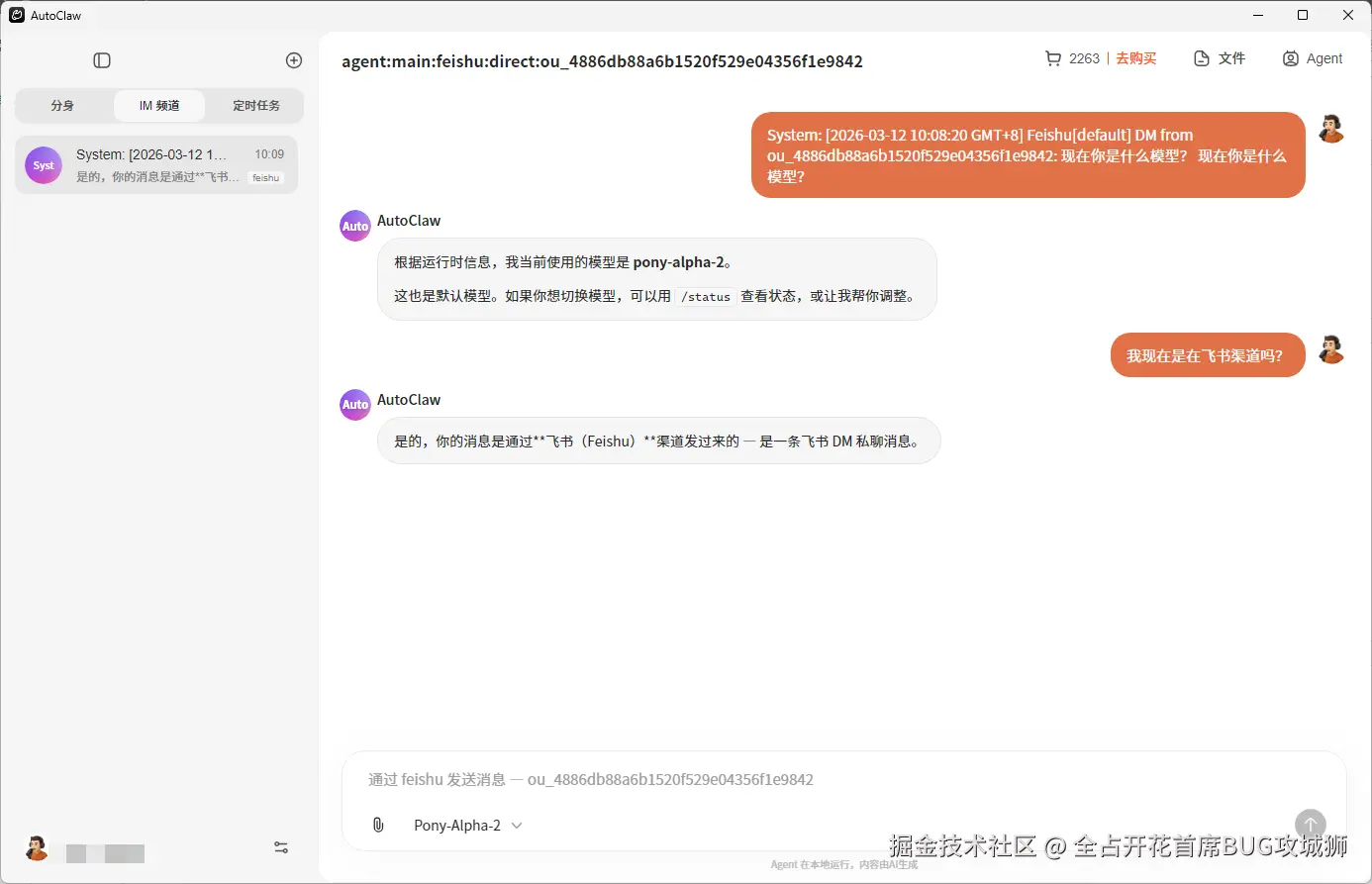This screenshot has width=1372, height=884.
Task: Click the 去购买 purchase link
Action: point(1135,58)
